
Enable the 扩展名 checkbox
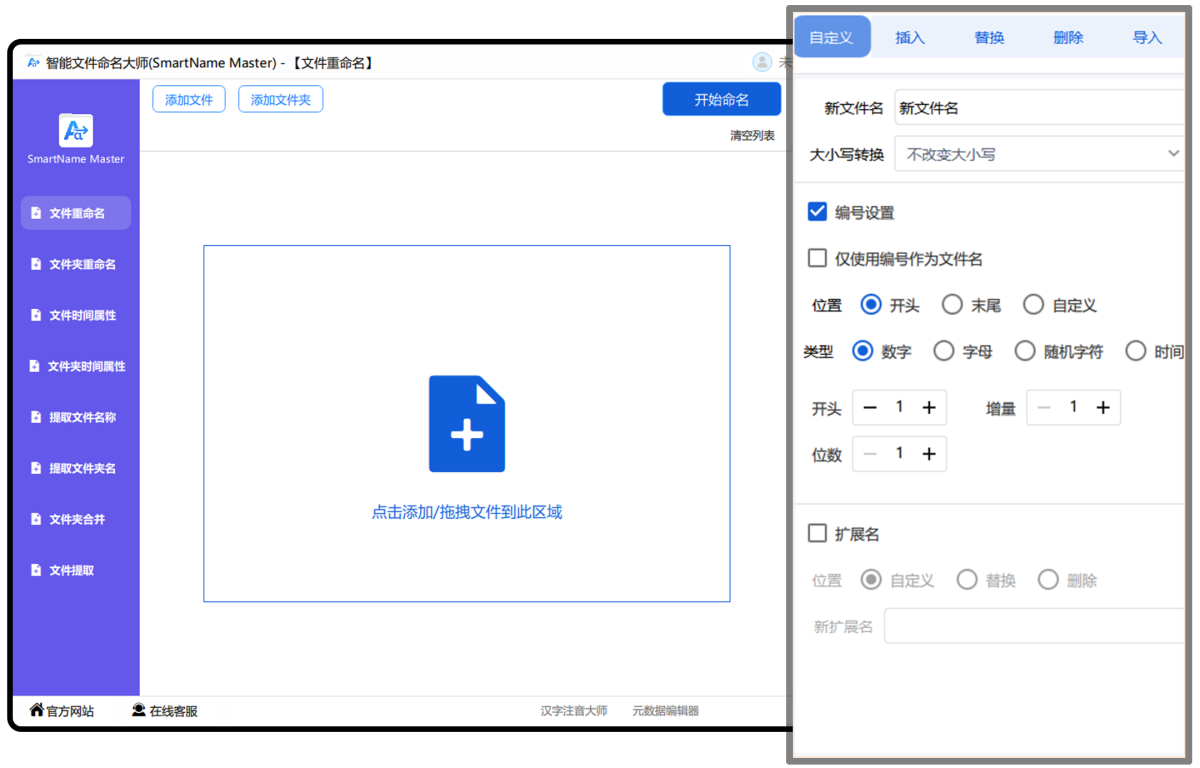[x=817, y=534]
